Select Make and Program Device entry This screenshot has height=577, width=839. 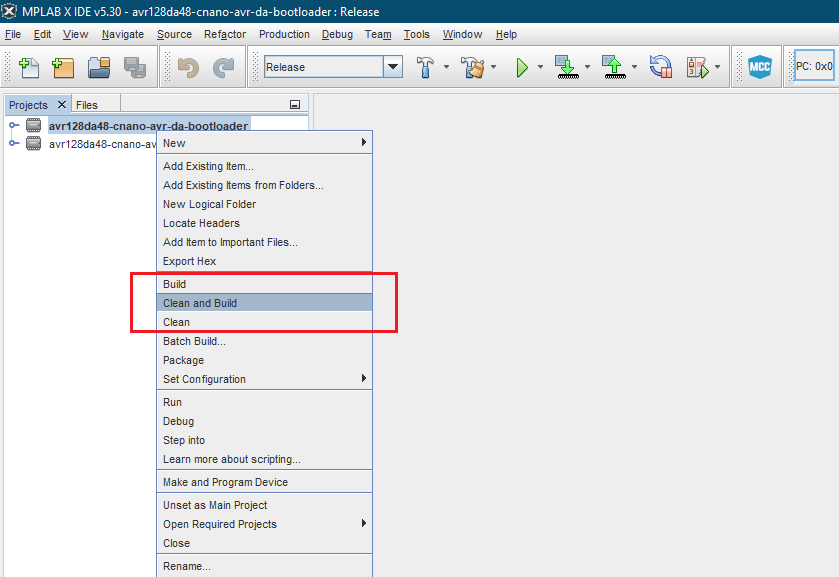coord(264,482)
